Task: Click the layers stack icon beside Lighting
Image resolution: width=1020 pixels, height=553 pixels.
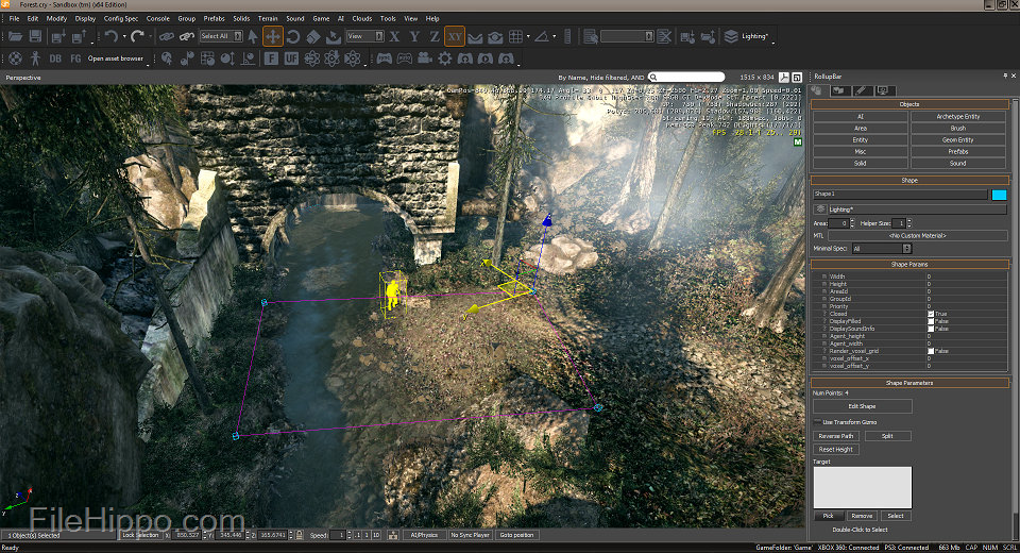Action: (731, 37)
